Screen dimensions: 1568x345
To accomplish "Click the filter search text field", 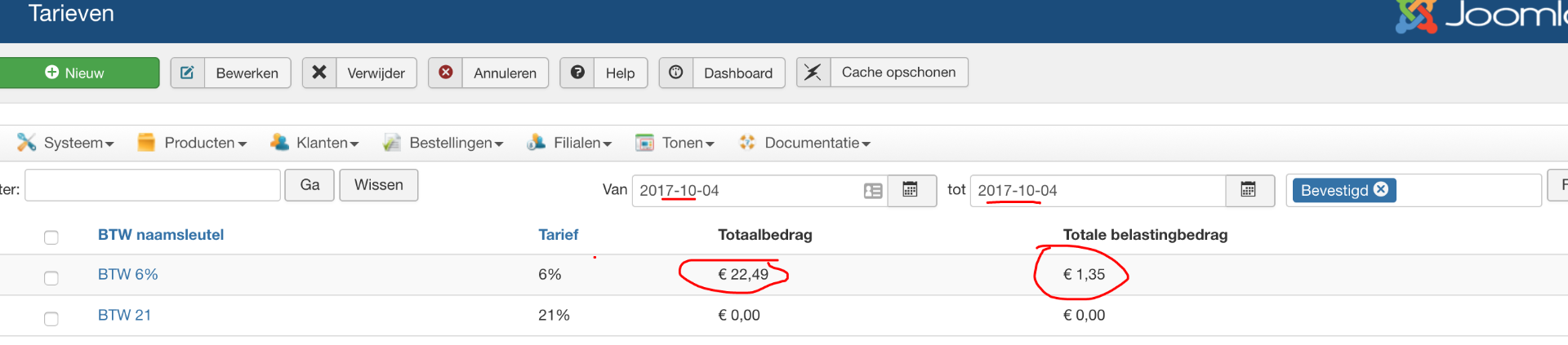I will tap(153, 185).
